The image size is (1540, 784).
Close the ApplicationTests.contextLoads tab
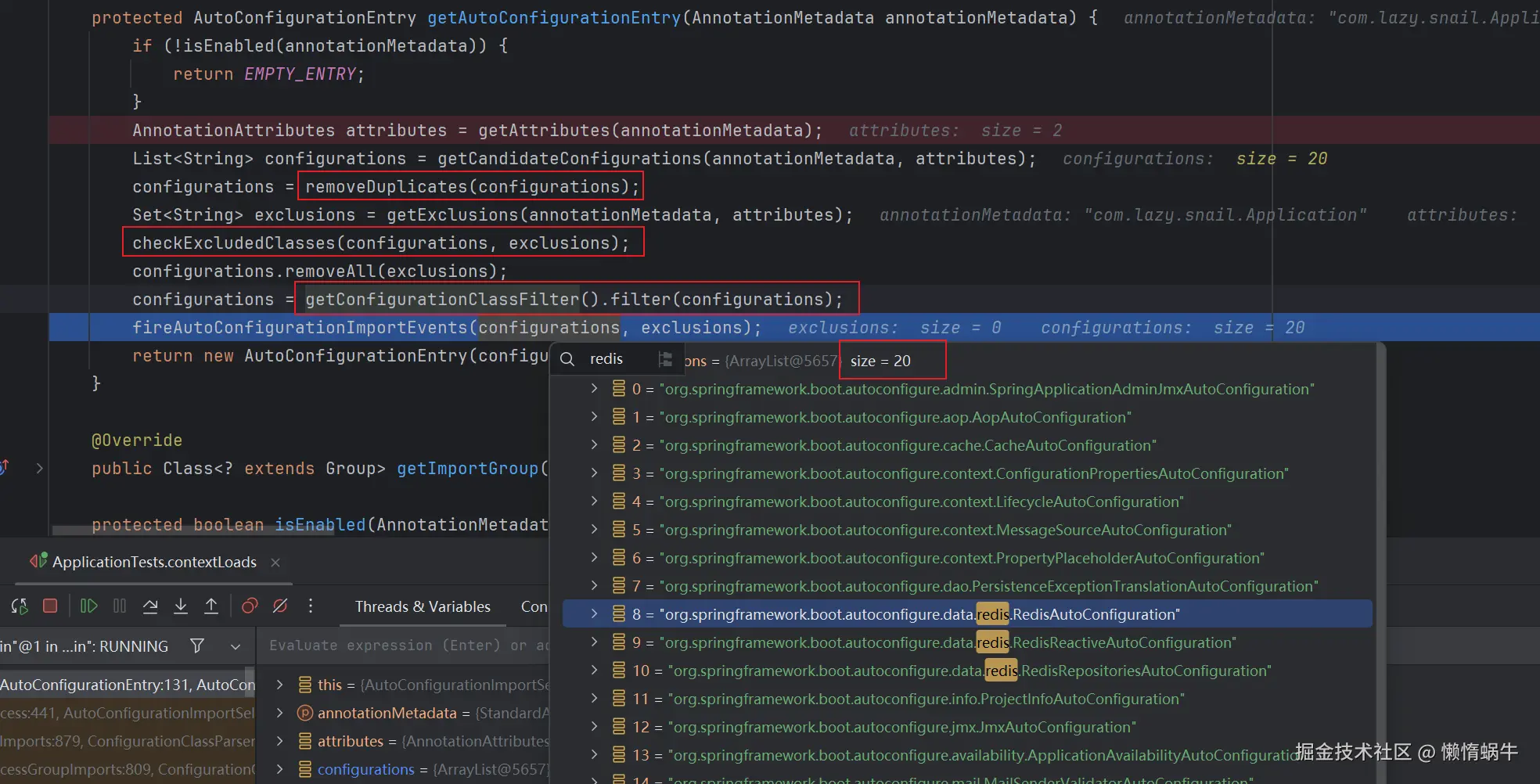pyautogui.click(x=275, y=563)
